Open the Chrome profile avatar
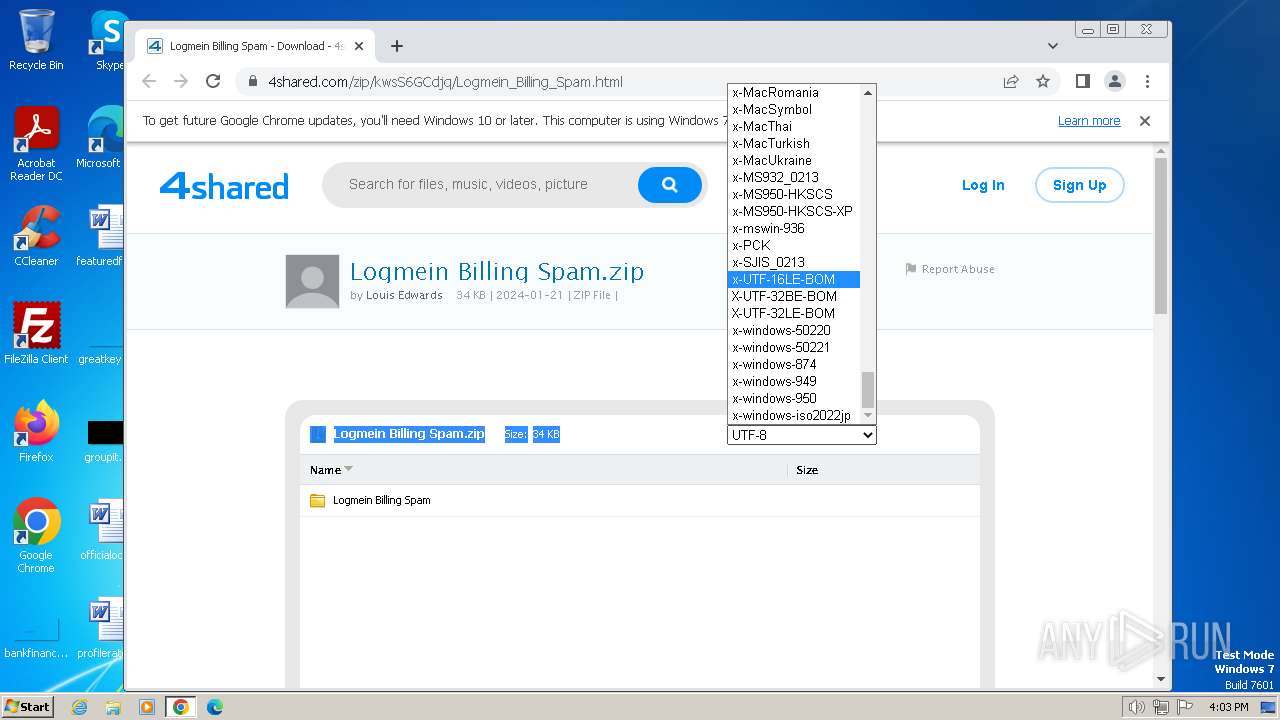This screenshot has width=1280, height=720. [1115, 82]
